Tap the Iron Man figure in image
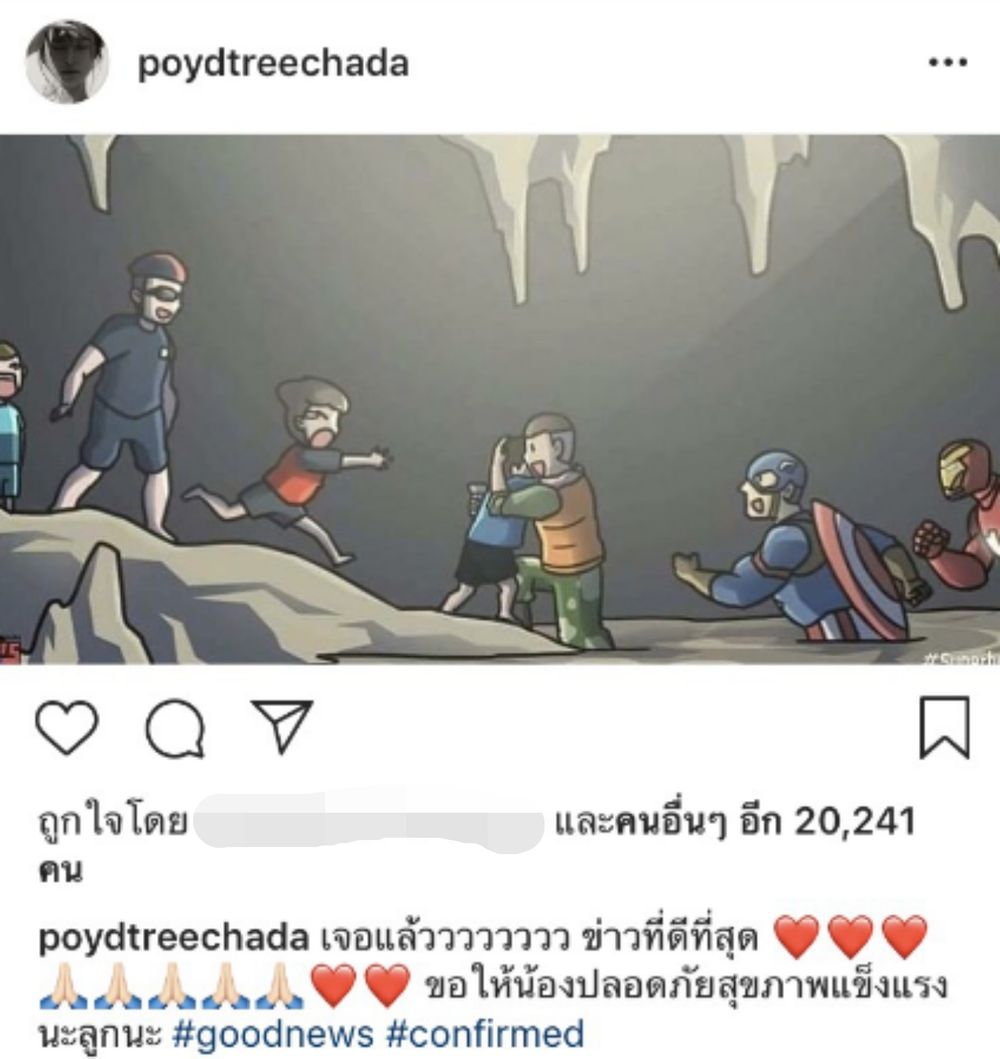 958,513
